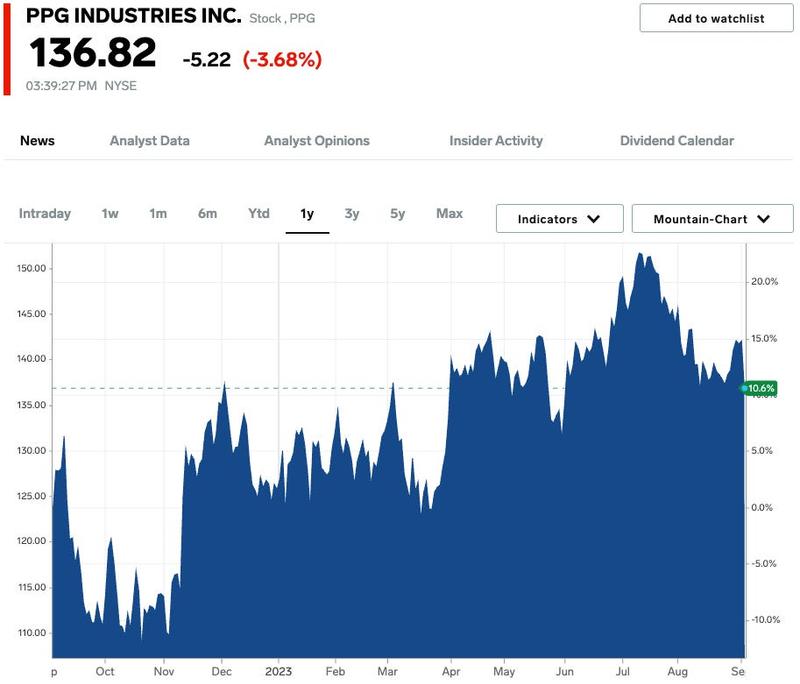Display the Max chart range
Image resolution: width=800 pixels, height=684 pixels.
(449, 214)
